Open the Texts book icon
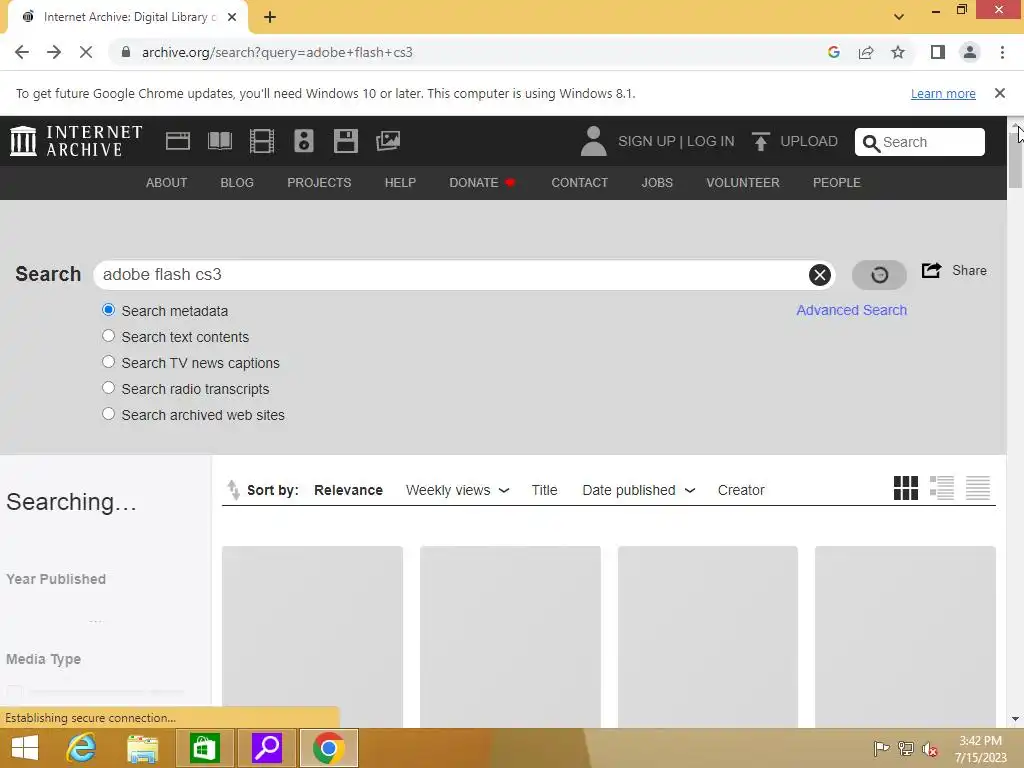Viewport: 1024px width, 768px height. [219, 141]
